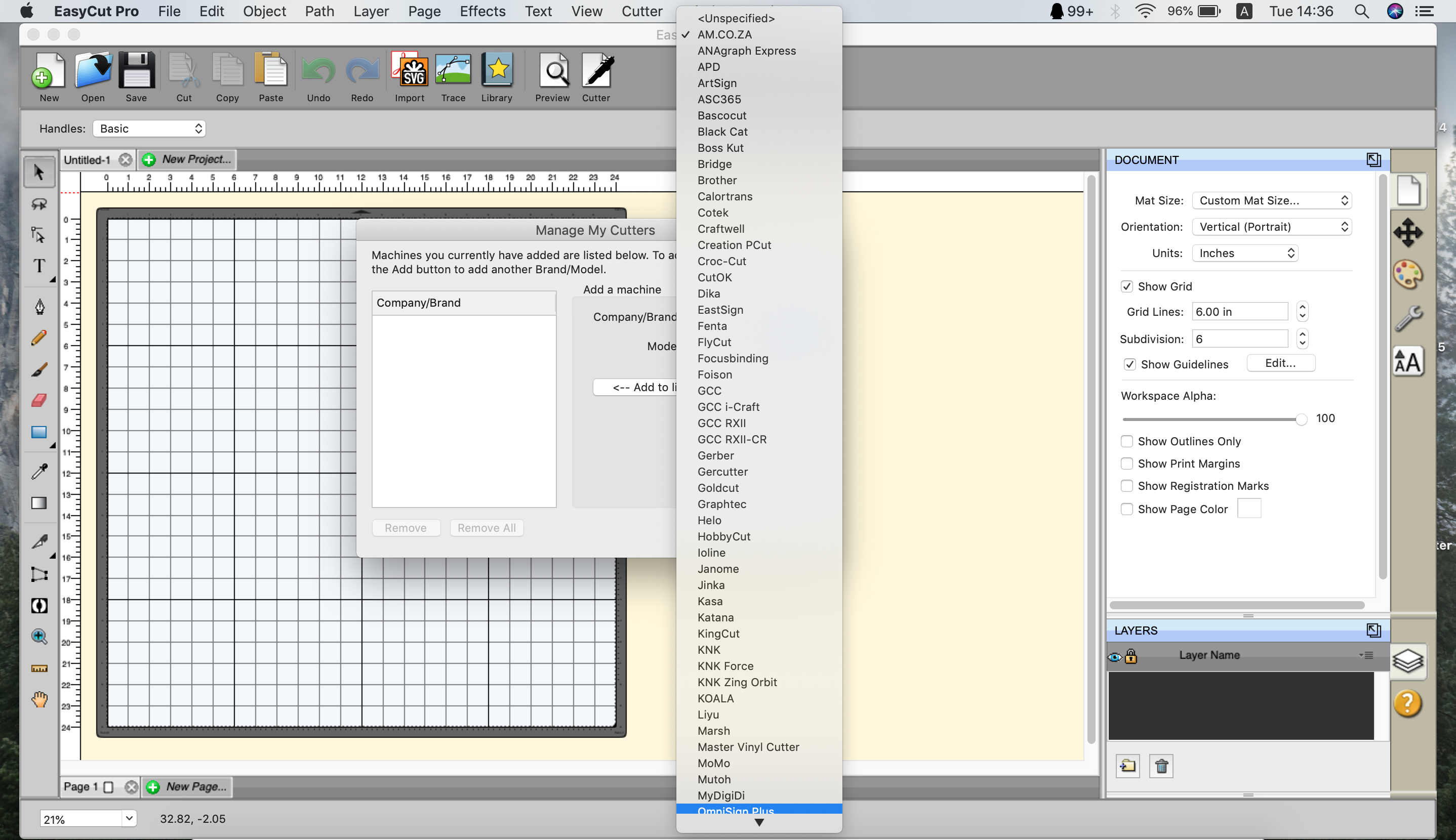Select Graphtec from the cutter brand list
This screenshot has width=1456, height=840.
tap(721, 503)
